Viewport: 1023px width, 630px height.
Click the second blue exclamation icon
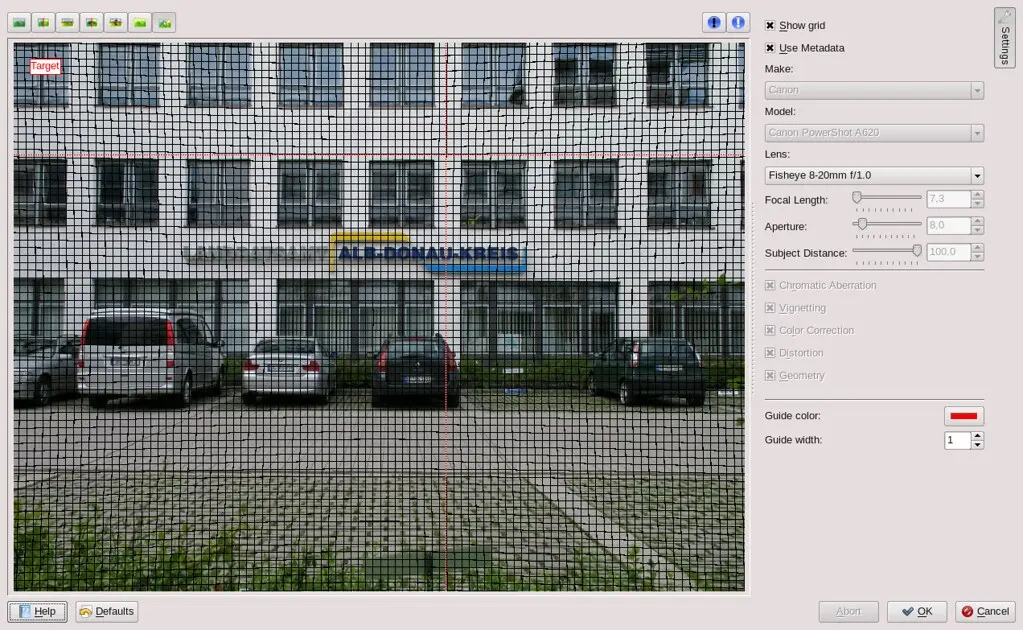737,21
